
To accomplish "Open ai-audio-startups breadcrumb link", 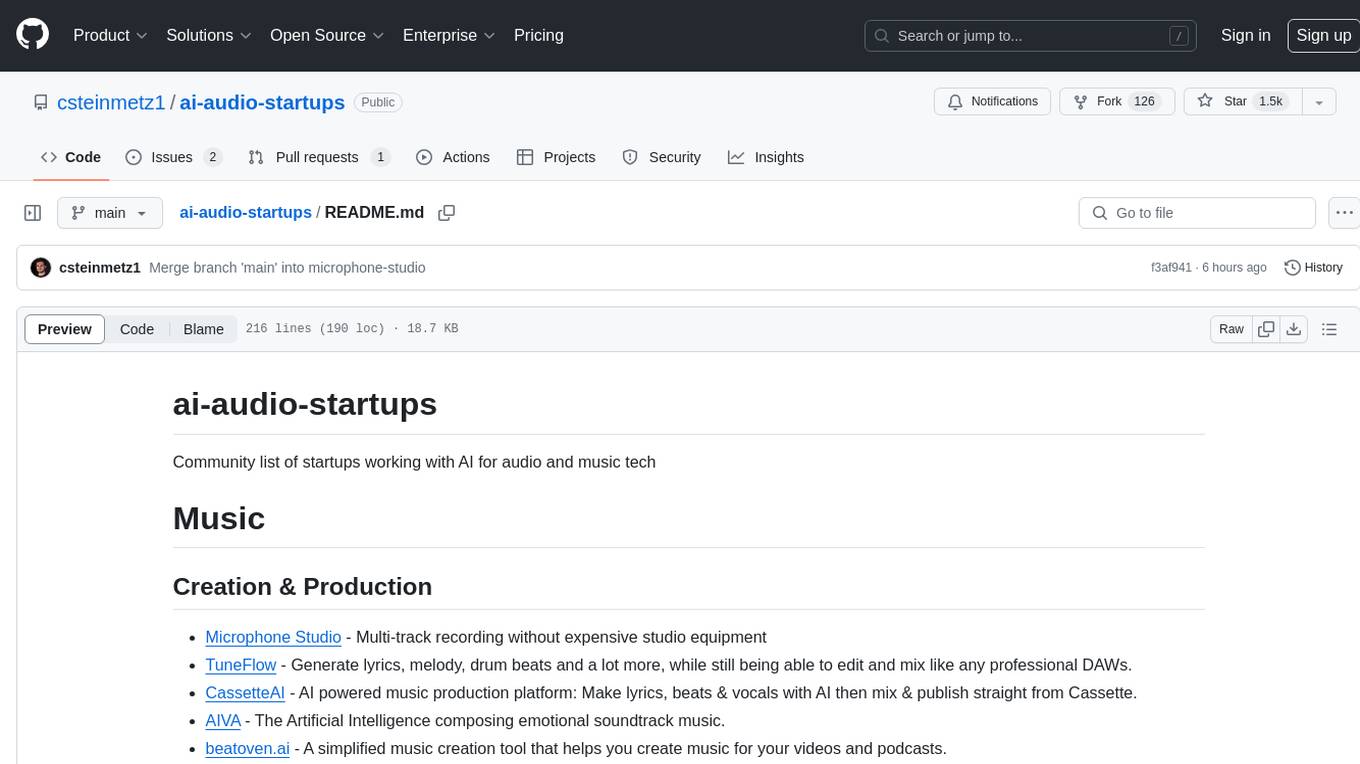I will pos(245,213).
